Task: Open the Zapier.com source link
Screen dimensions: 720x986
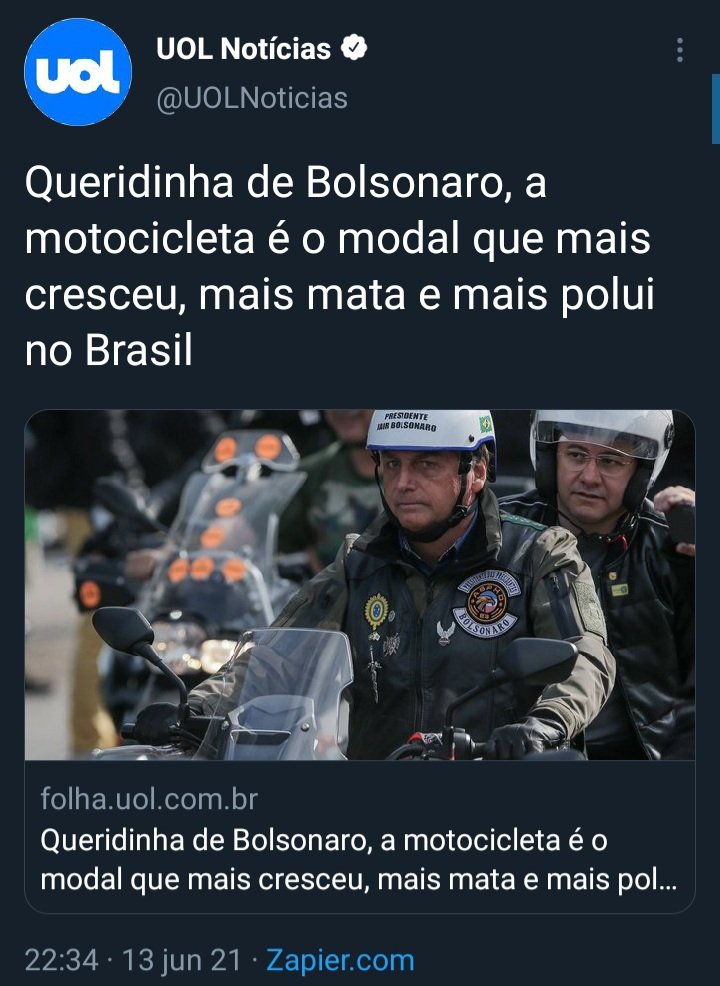Action: (x=340, y=960)
